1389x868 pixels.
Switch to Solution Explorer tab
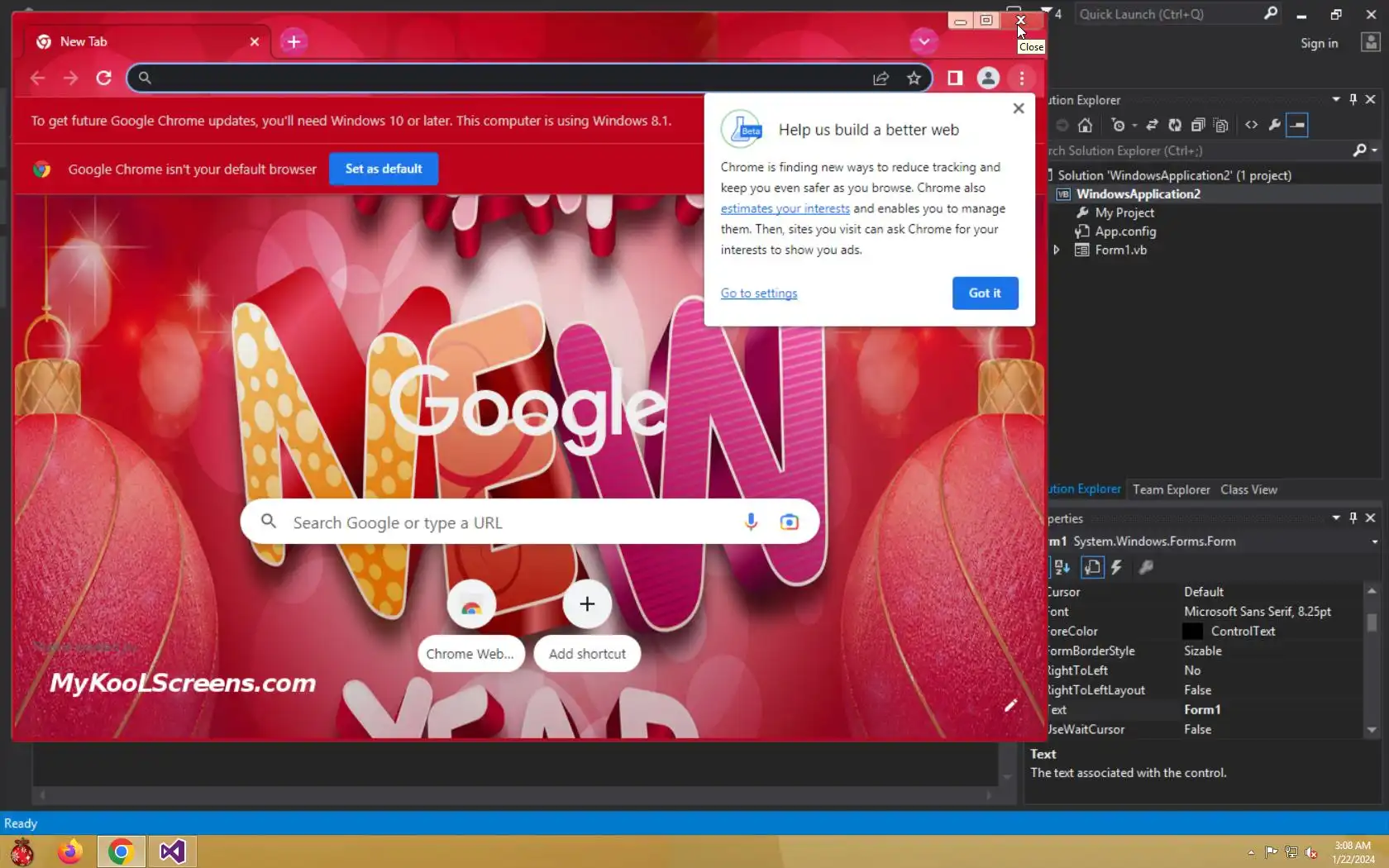(x=1084, y=489)
